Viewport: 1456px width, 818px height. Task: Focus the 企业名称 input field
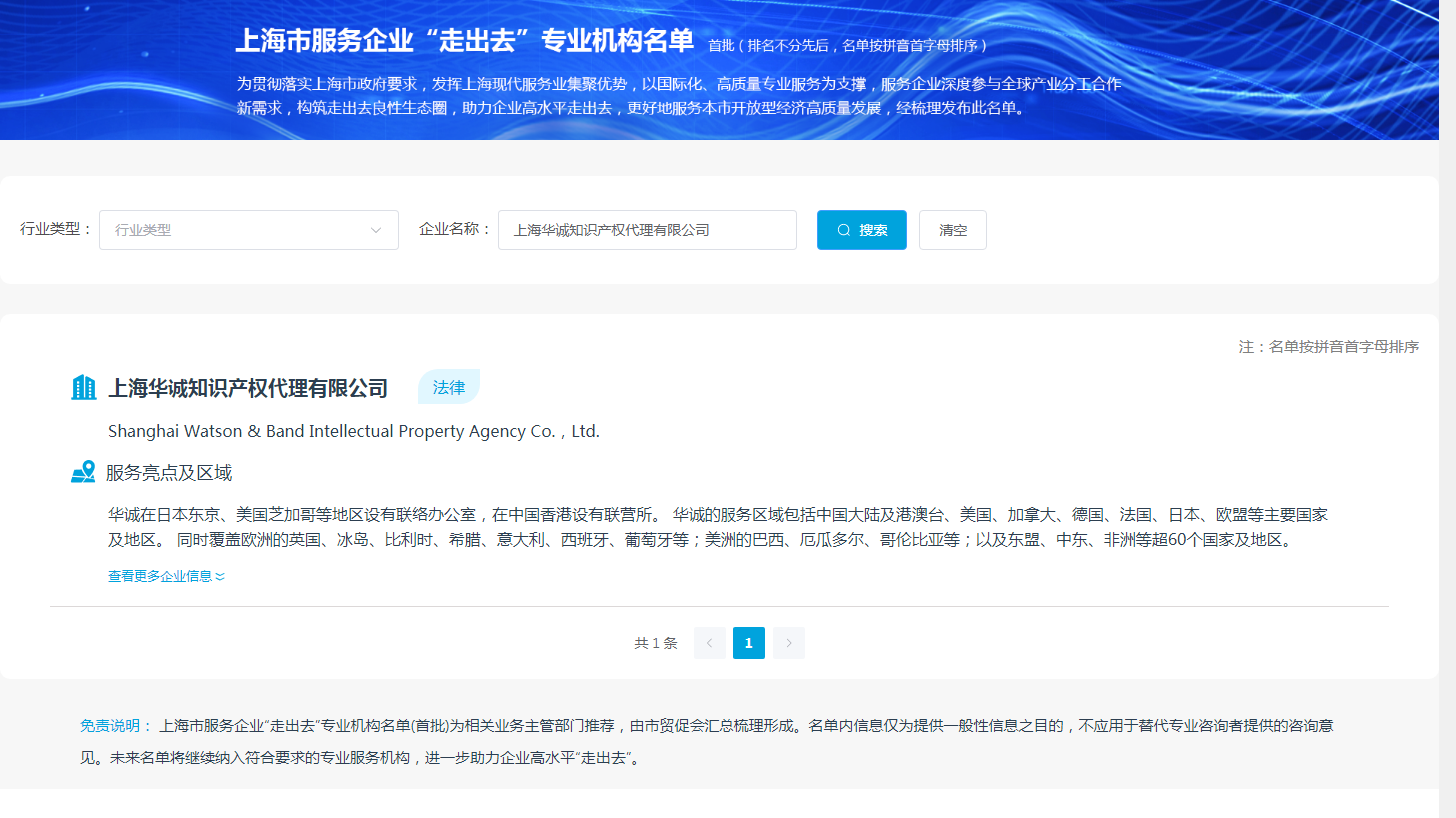point(648,230)
